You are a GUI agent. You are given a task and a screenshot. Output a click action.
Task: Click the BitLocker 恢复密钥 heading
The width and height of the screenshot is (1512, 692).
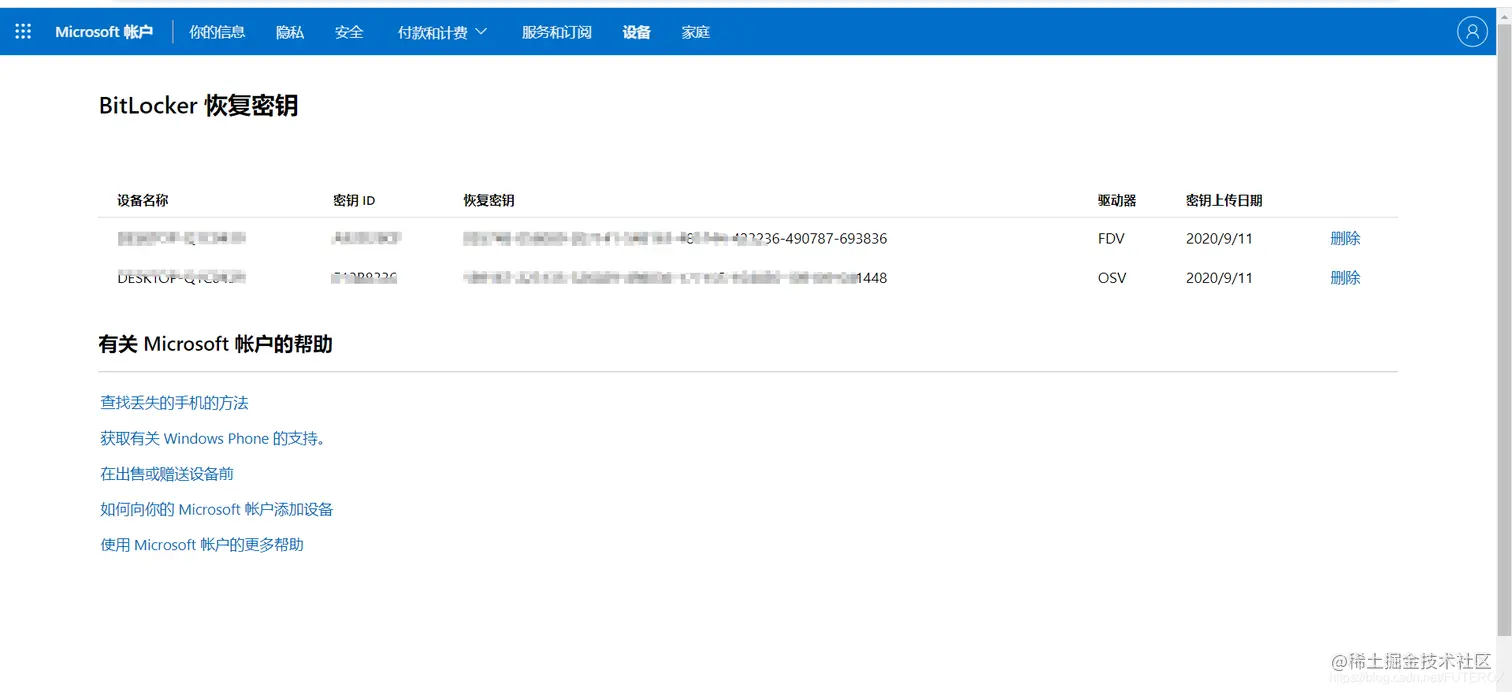point(198,106)
